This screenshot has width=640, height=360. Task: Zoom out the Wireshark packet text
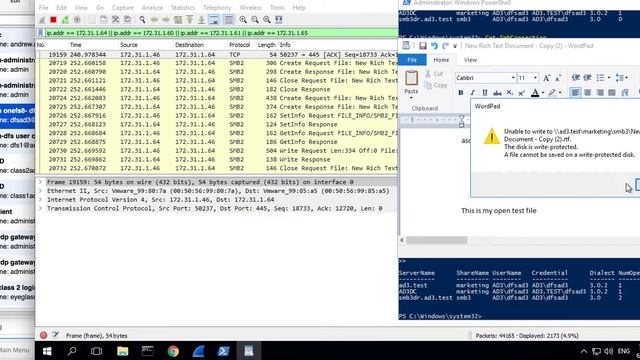255,20
